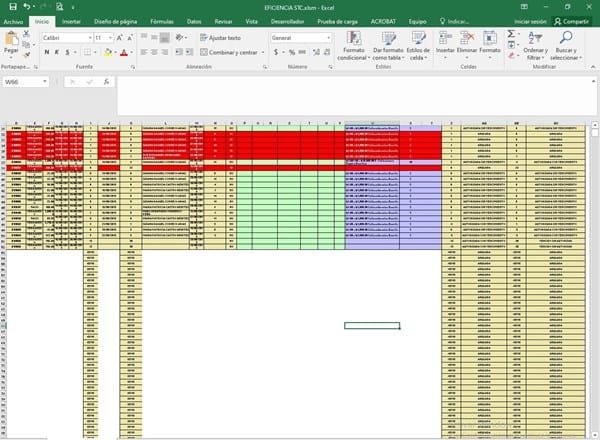Open Buscar y seleccionar magnifier
600x440 pixels.
pos(565,38)
